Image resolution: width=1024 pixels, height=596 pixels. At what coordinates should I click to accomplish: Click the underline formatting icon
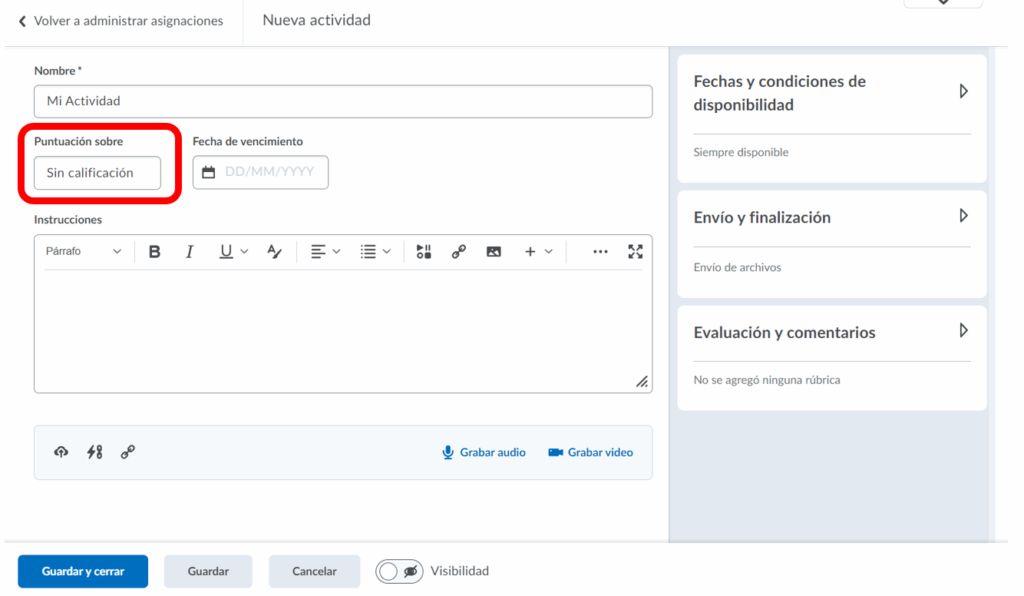(x=227, y=252)
